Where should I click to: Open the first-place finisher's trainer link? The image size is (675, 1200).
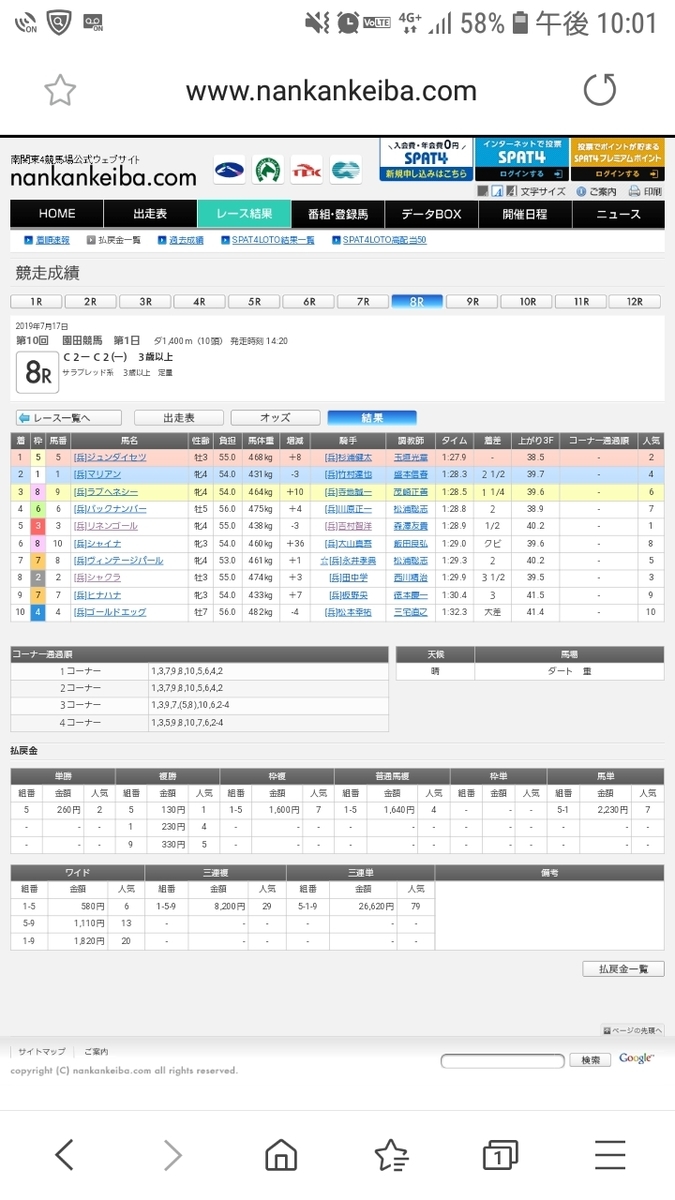(x=409, y=457)
